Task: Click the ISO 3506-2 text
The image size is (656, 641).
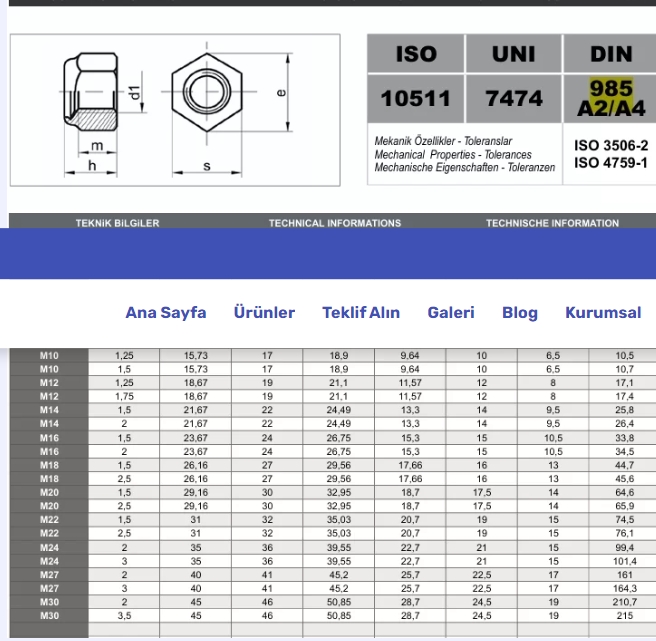Action: [x=611, y=146]
